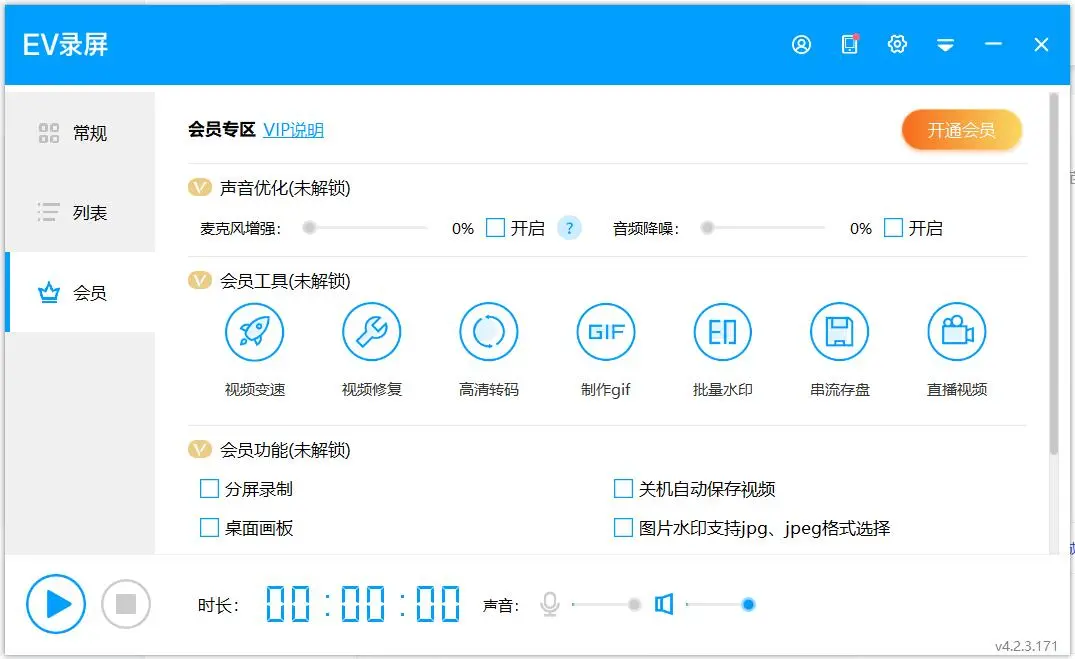Check the 分屏录制 option
This screenshot has height=659, width=1075.
click(209, 489)
